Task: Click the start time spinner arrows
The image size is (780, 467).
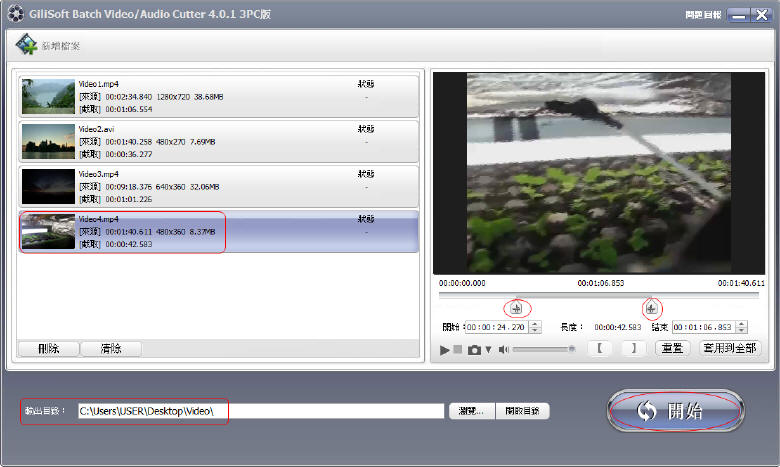Action: [535, 326]
